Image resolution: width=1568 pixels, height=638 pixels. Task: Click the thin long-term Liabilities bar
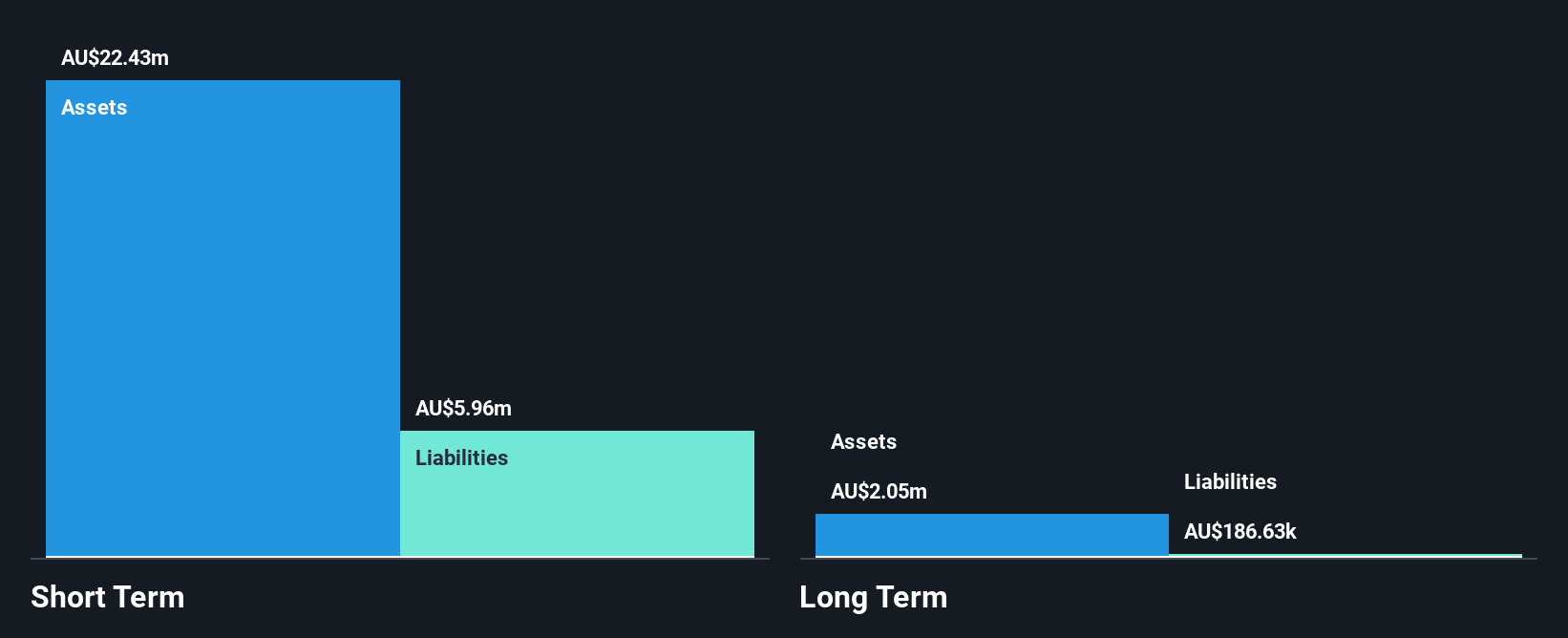pos(1345,555)
